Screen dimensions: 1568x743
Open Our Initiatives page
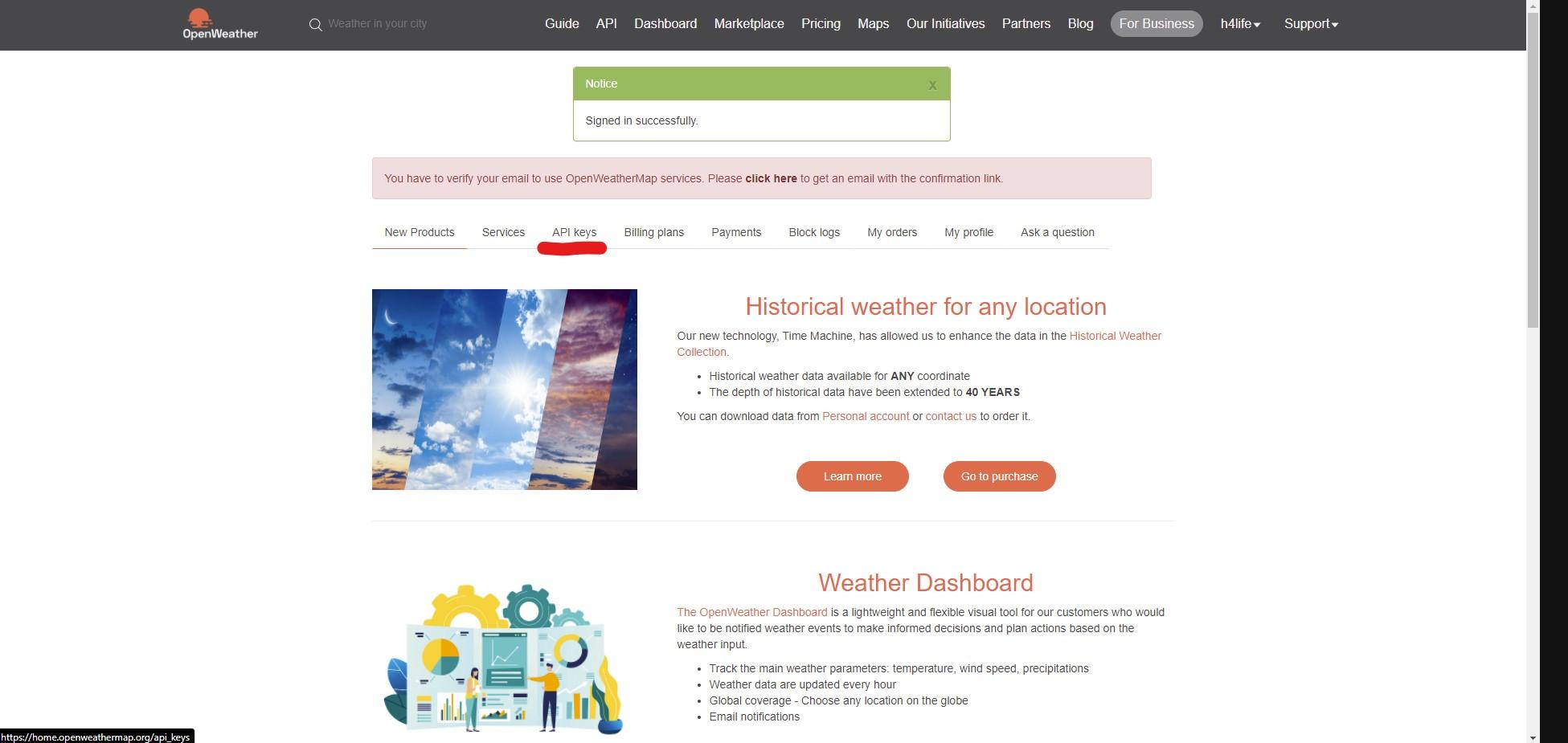point(945,24)
